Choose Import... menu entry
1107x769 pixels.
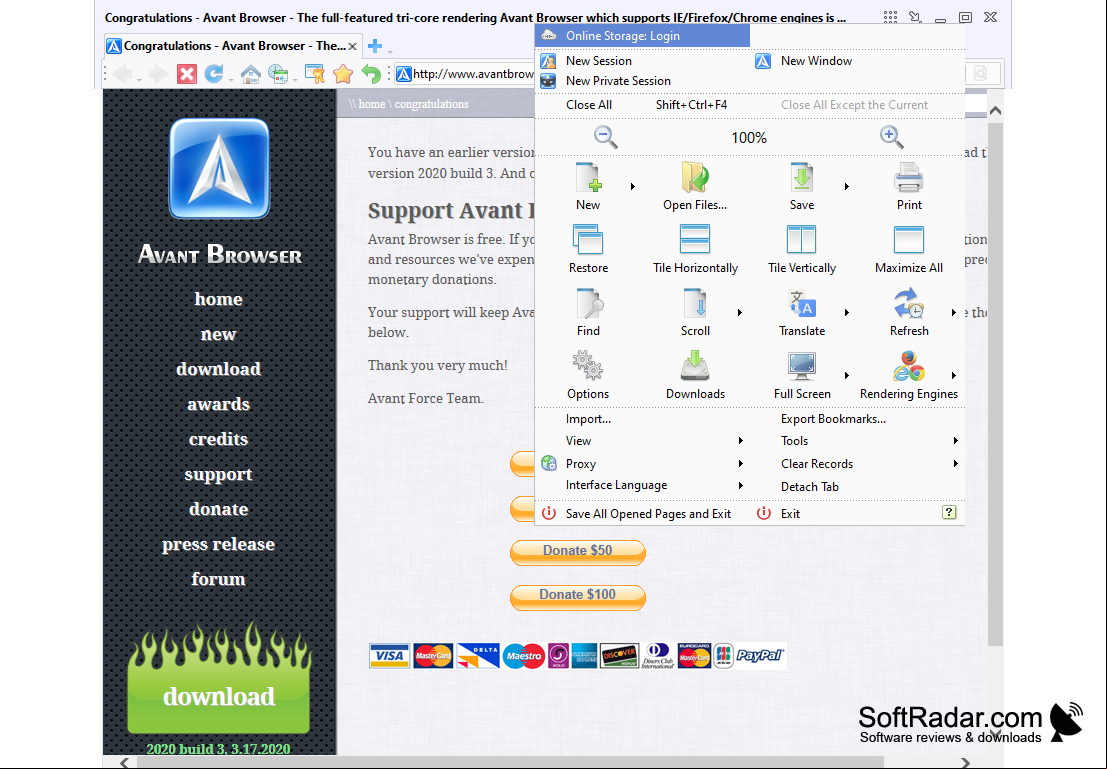(x=642, y=419)
